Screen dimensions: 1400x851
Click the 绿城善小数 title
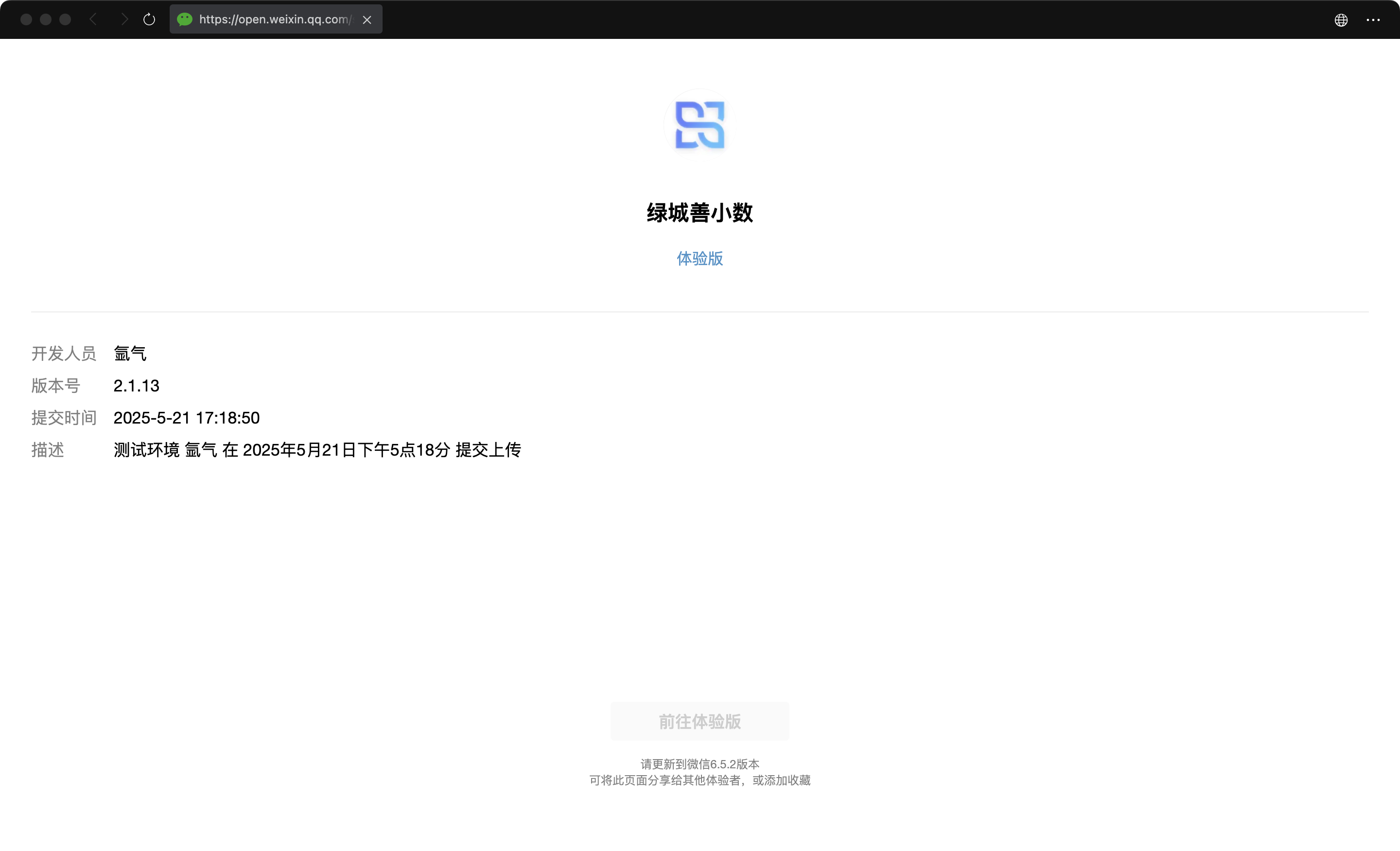pos(700,213)
